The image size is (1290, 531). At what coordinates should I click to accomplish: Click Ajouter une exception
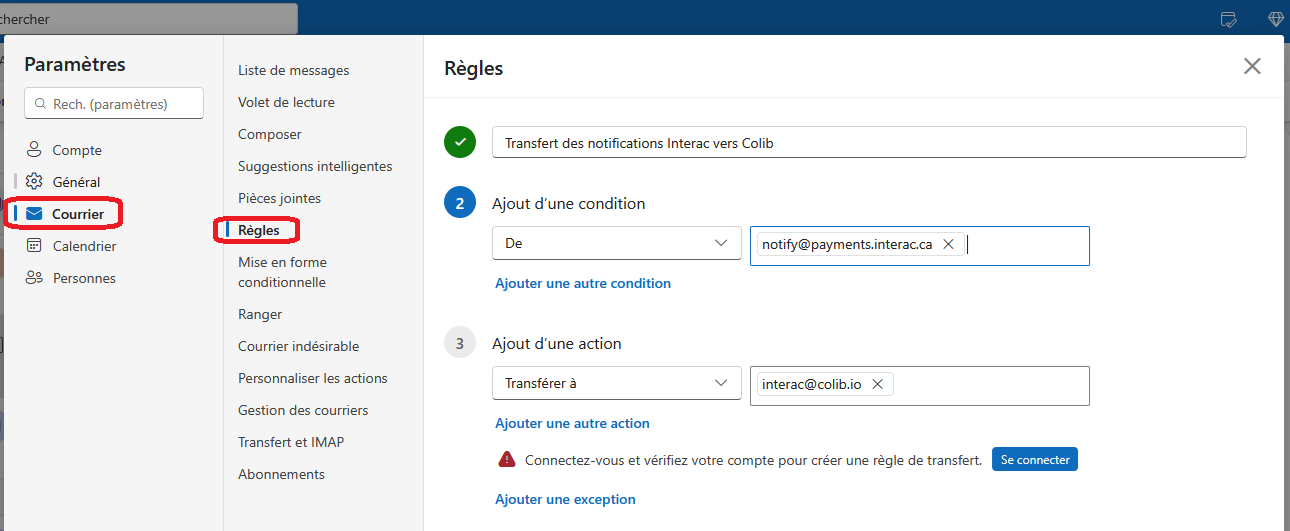pos(565,499)
